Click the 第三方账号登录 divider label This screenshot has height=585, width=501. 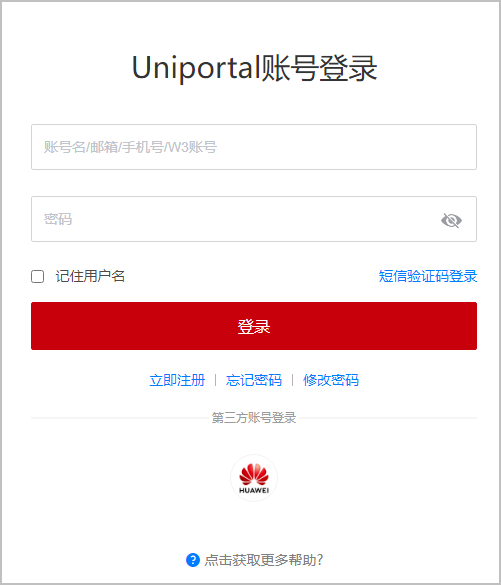[254, 417]
